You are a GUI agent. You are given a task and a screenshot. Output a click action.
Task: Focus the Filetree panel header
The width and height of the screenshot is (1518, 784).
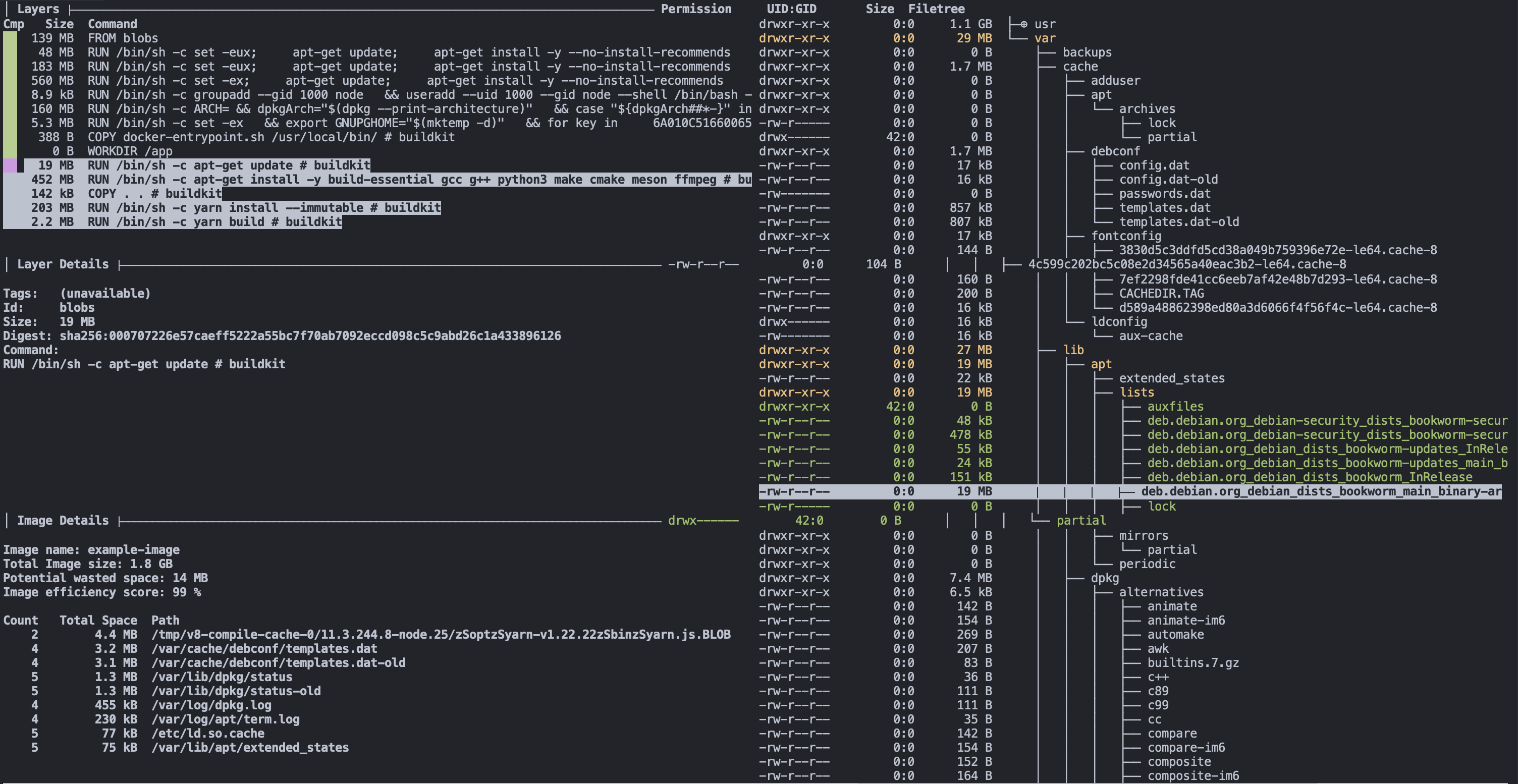pos(936,9)
